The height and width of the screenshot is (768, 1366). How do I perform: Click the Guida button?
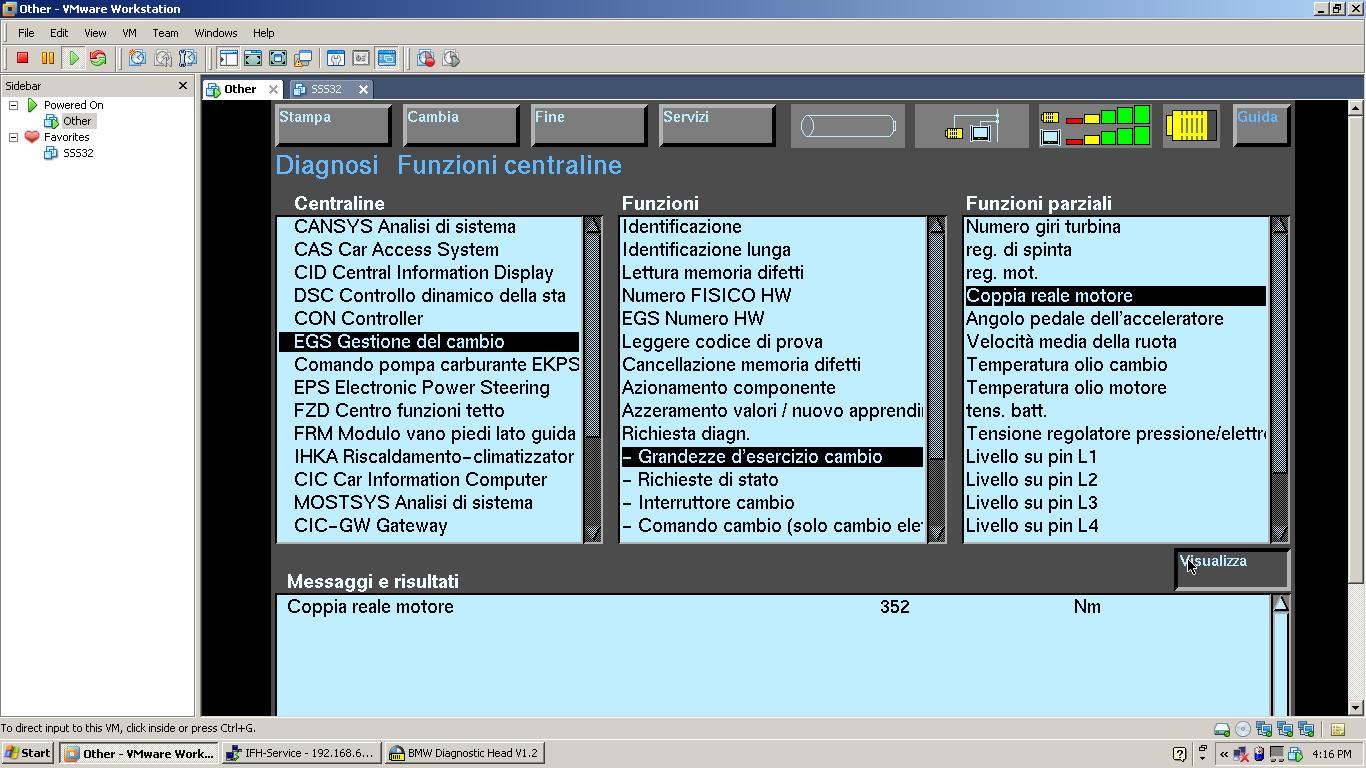[x=1261, y=125]
